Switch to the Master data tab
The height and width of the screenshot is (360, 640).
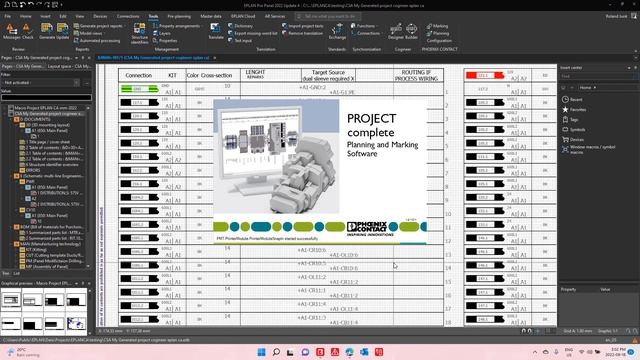point(211,16)
